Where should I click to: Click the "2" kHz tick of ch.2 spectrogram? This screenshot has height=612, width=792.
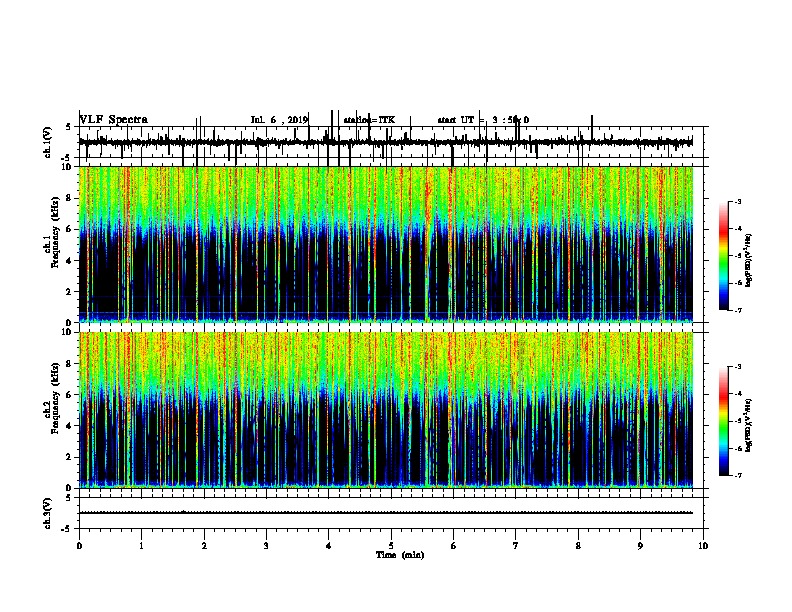[70, 457]
